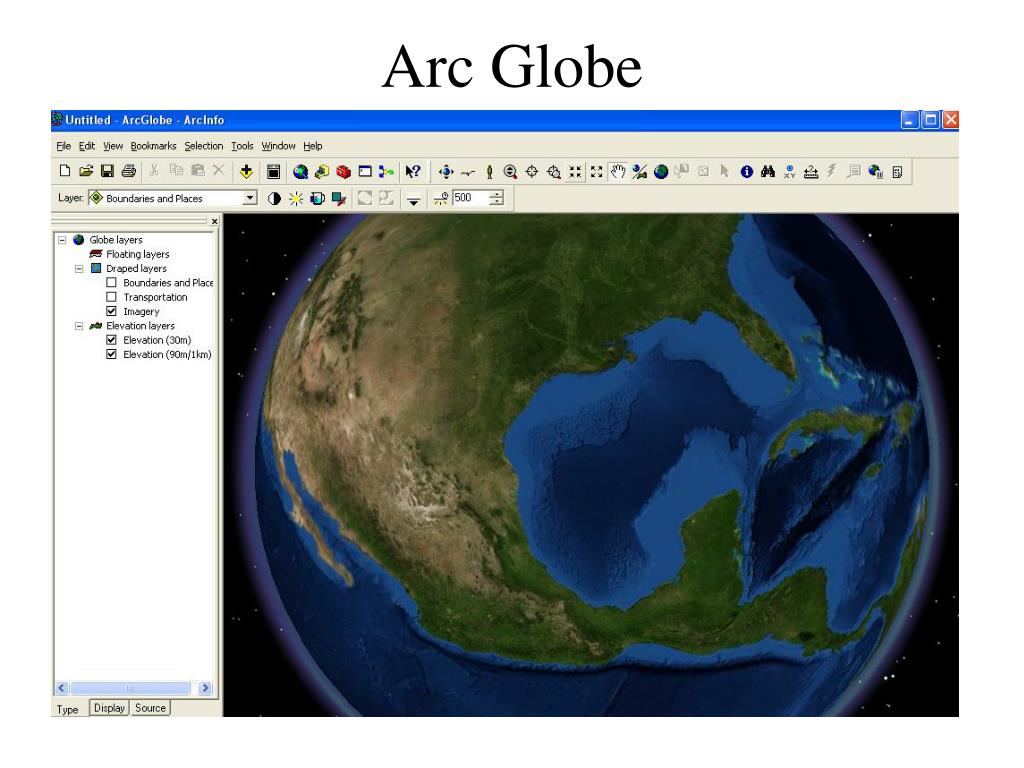
Task: Uncheck the Elevation (30m) layer
Action: (x=112, y=340)
